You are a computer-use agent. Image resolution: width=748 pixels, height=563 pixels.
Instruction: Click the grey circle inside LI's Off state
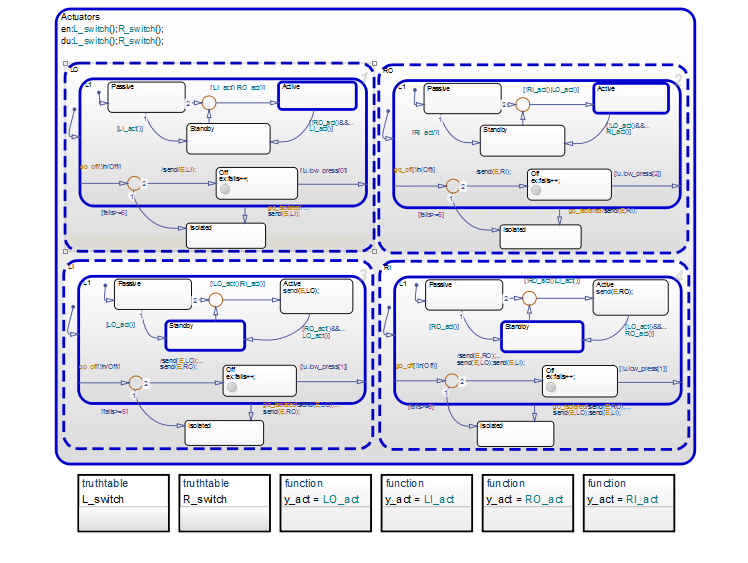pyautogui.click(x=232, y=387)
